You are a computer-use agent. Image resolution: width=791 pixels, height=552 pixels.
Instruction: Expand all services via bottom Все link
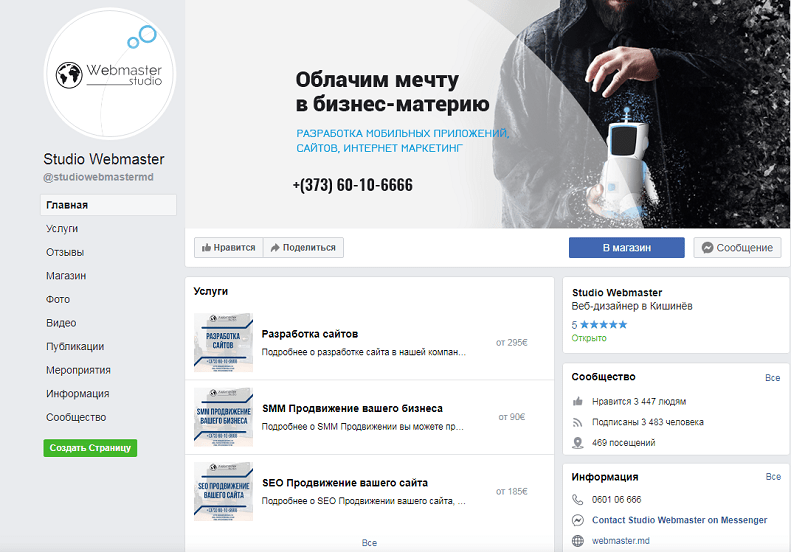pyautogui.click(x=369, y=542)
